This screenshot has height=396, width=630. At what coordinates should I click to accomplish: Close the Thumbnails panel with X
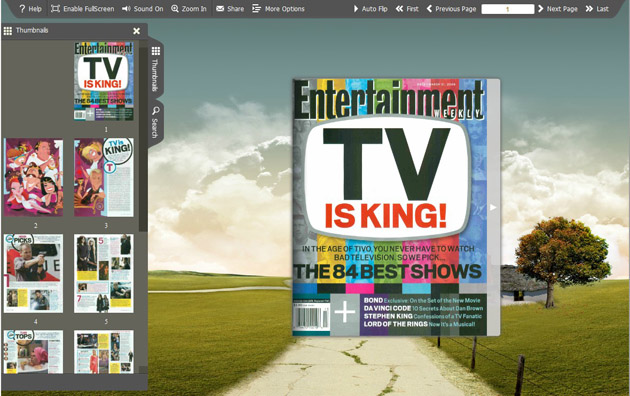coord(137,31)
